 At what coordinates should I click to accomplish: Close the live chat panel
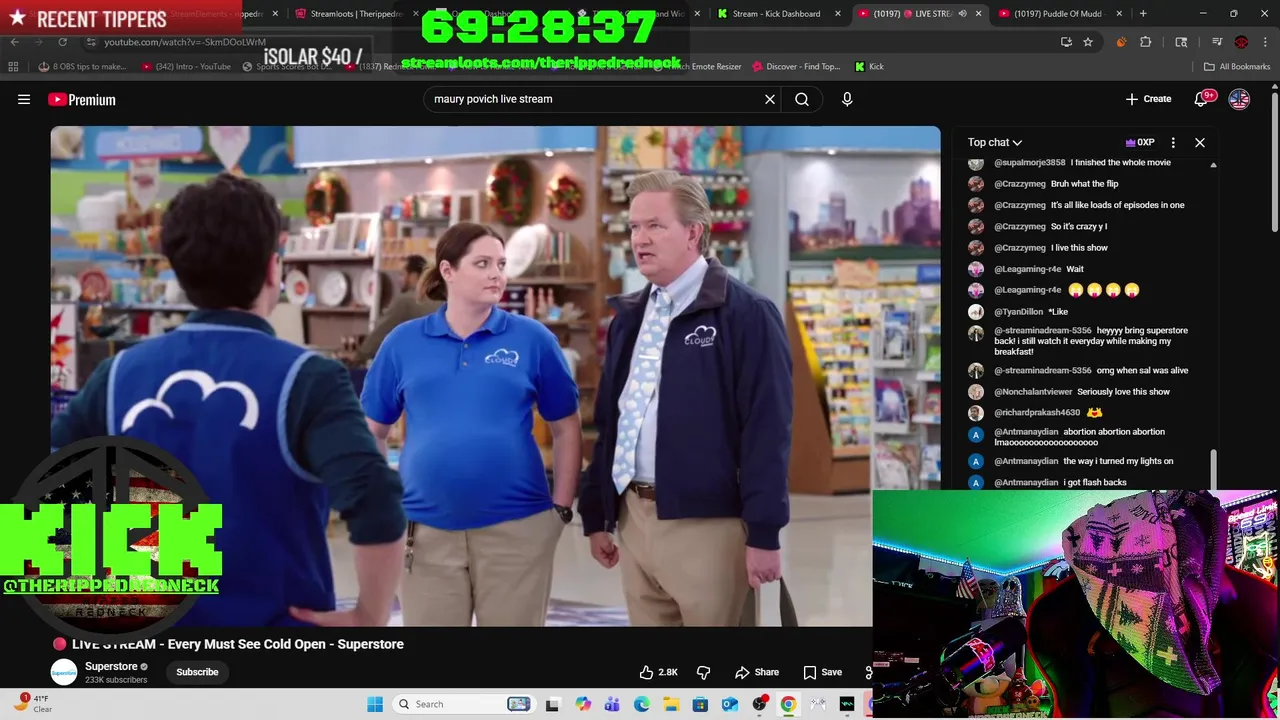coord(1200,142)
